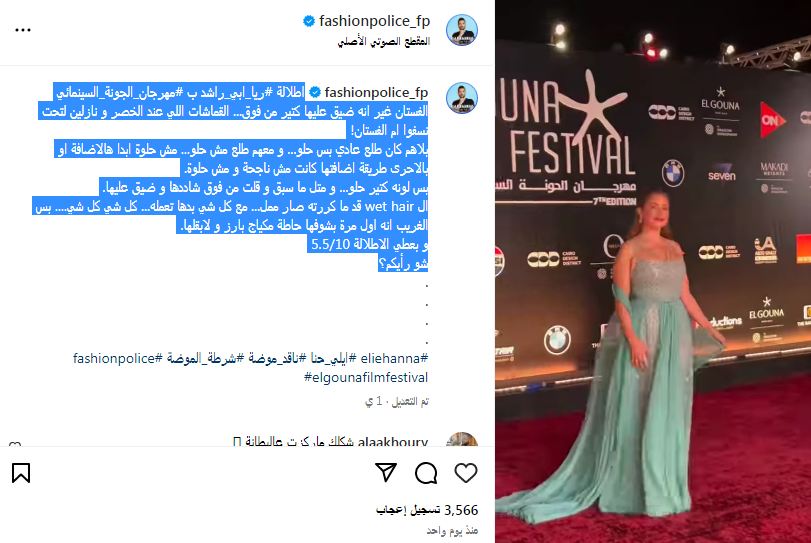Image resolution: width=811 pixels, height=543 pixels.
Task: Click the verified badge in the caption
Action: click(x=315, y=92)
